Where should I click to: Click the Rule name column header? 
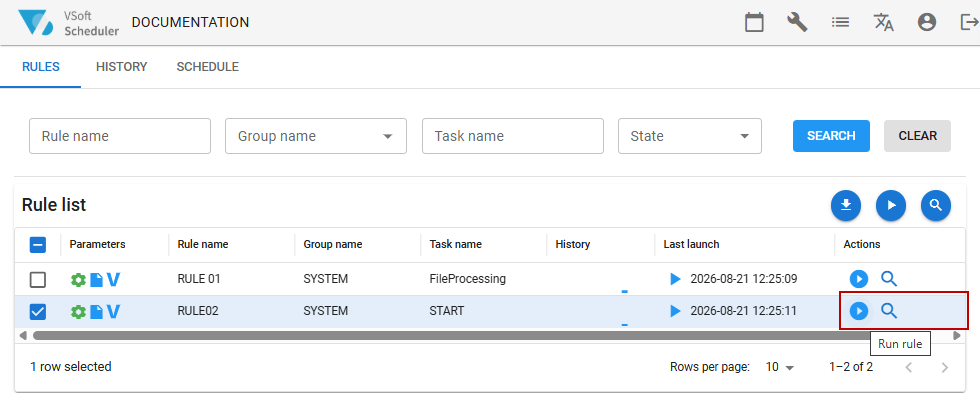click(202, 244)
